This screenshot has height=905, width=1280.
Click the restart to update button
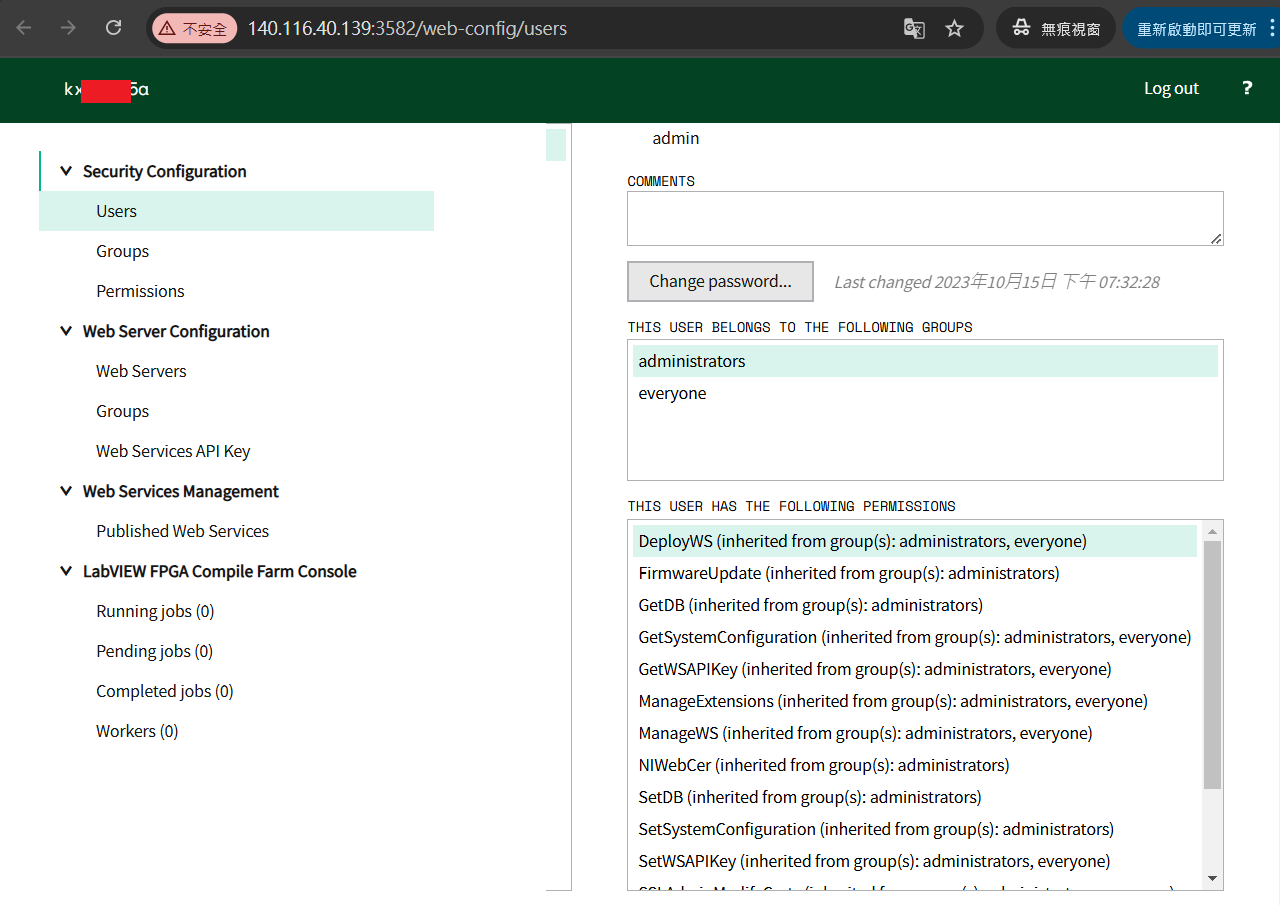pos(1200,29)
